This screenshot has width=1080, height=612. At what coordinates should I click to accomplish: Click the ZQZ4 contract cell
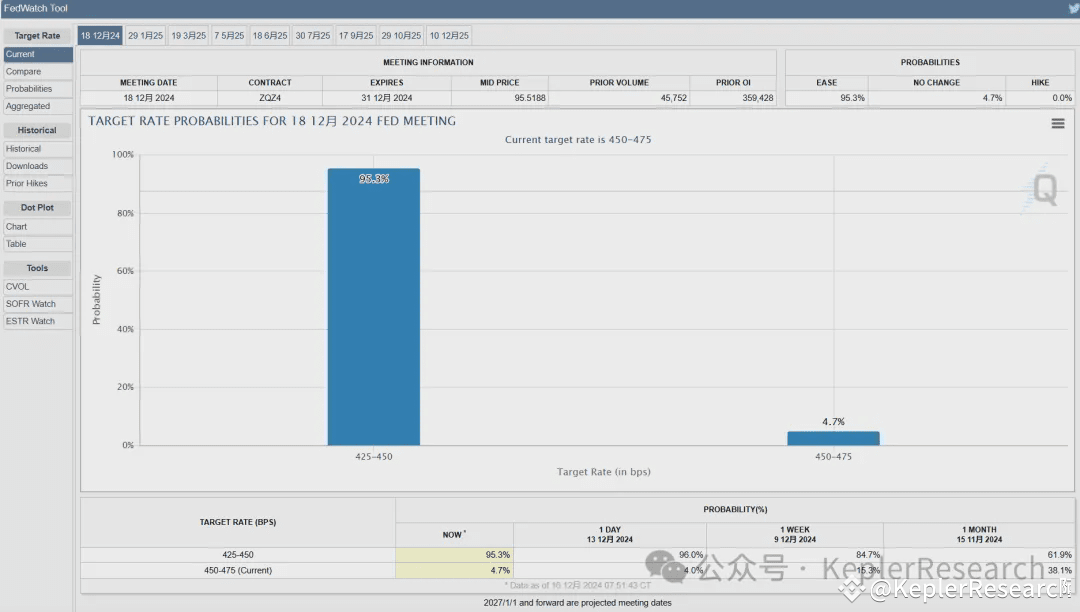tap(270, 98)
